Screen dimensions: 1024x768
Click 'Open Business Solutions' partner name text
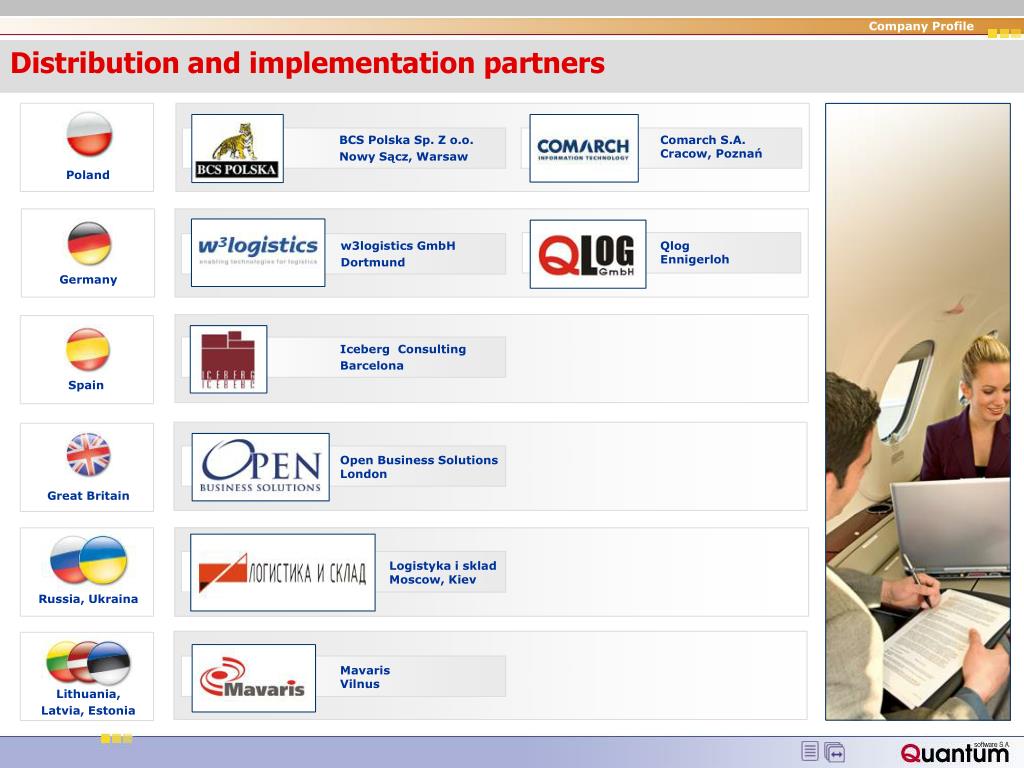tap(419, 460)
